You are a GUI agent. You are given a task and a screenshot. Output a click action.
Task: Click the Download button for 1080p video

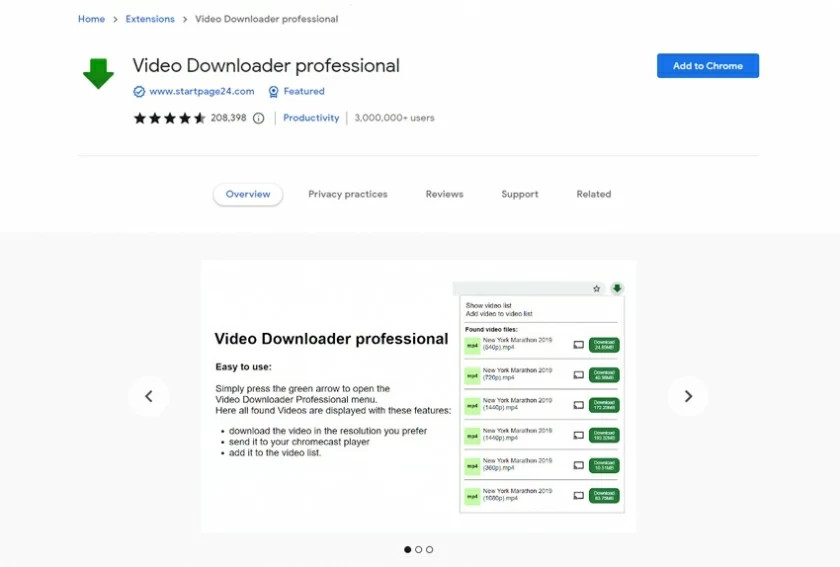click(604, 496)
